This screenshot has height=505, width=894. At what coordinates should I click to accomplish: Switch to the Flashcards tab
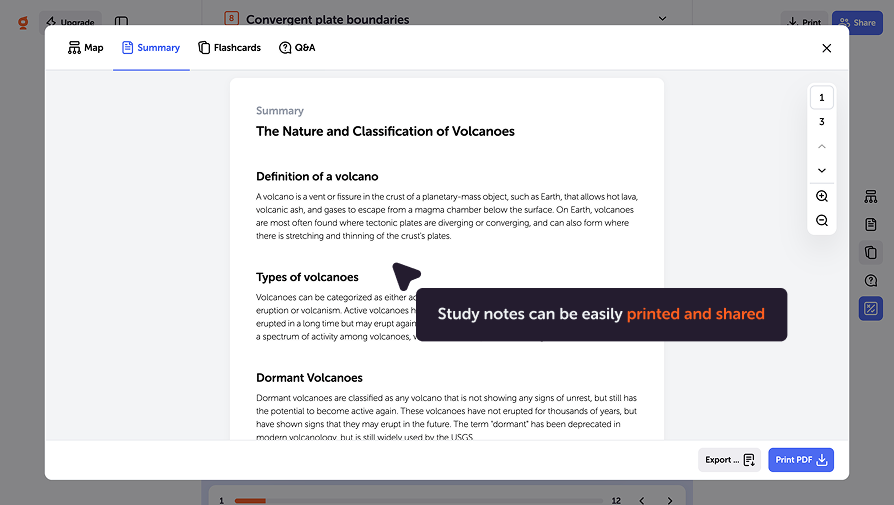pos(229,48)
